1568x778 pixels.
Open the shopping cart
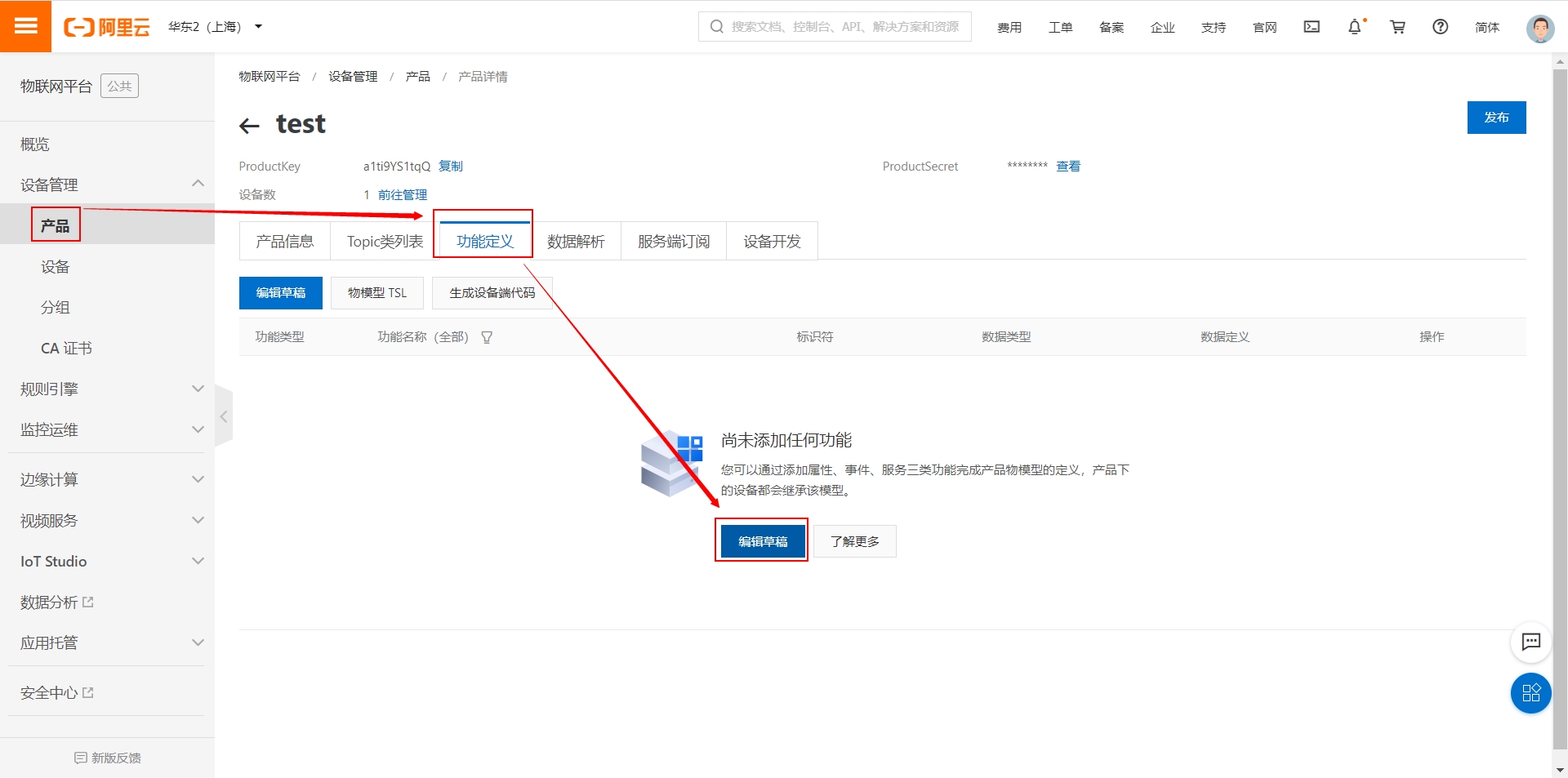[x=1397, y=26]
